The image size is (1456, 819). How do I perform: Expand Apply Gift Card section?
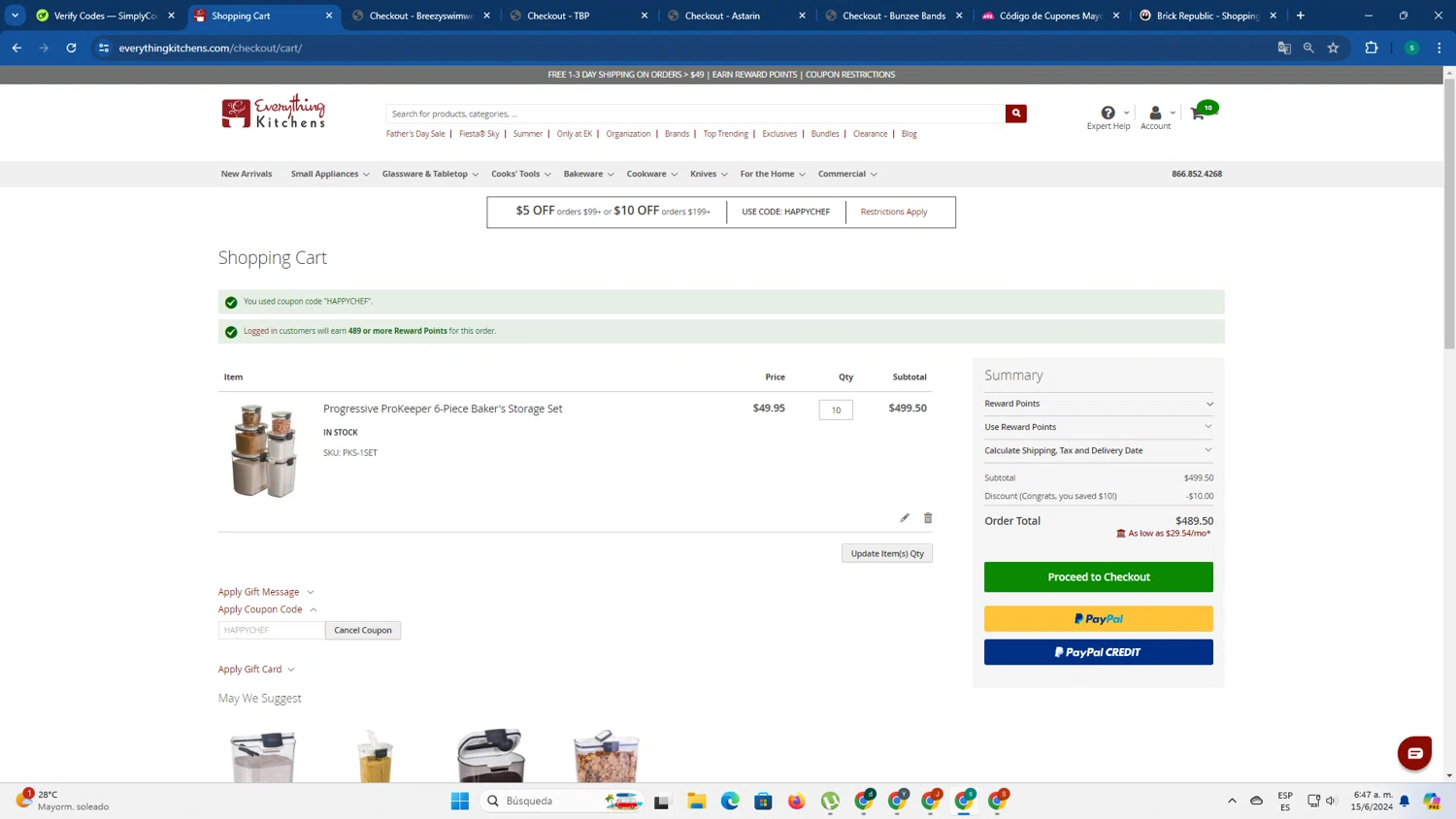click(256, 670)
